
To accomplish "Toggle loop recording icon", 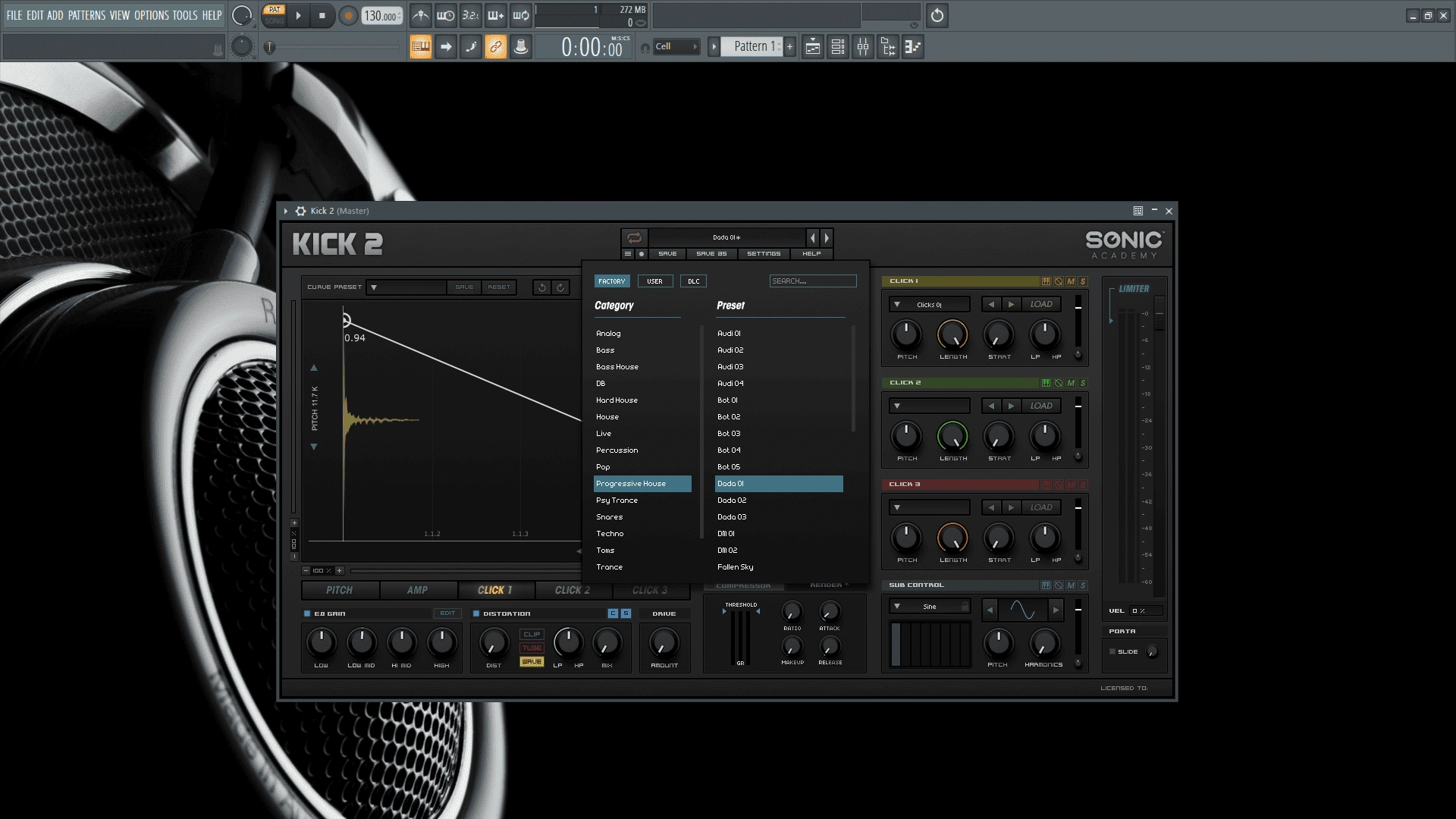I will 521,15.
